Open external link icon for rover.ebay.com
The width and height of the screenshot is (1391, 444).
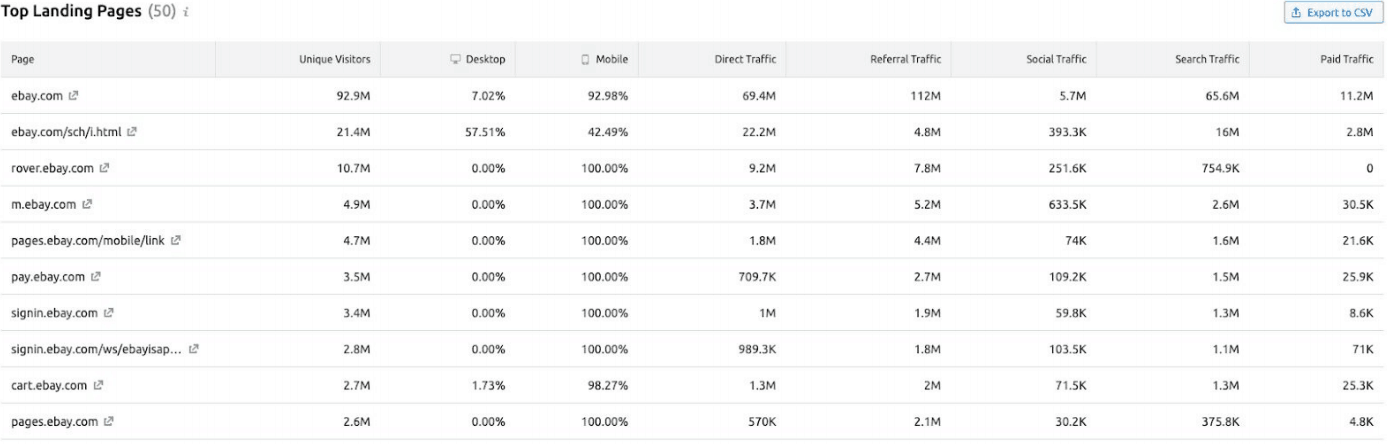pos(104,168)
